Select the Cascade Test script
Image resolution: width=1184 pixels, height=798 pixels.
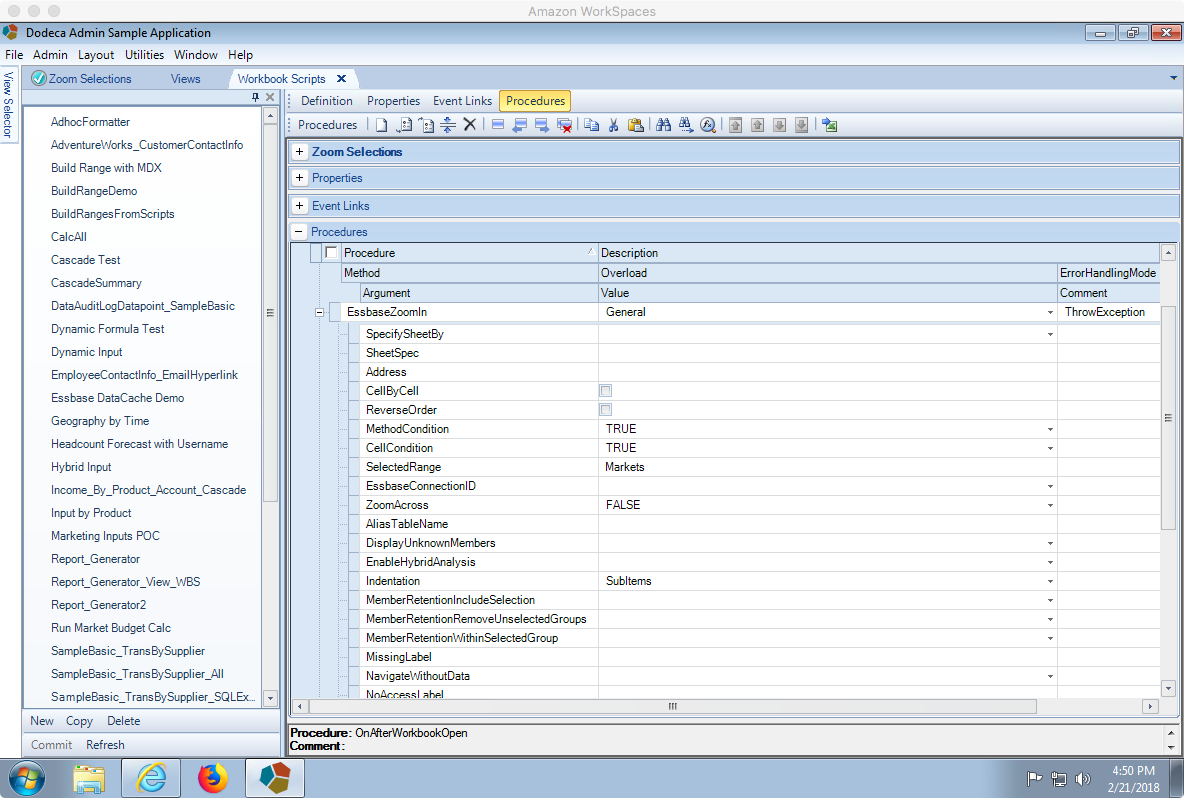click(x=85, y=260)
